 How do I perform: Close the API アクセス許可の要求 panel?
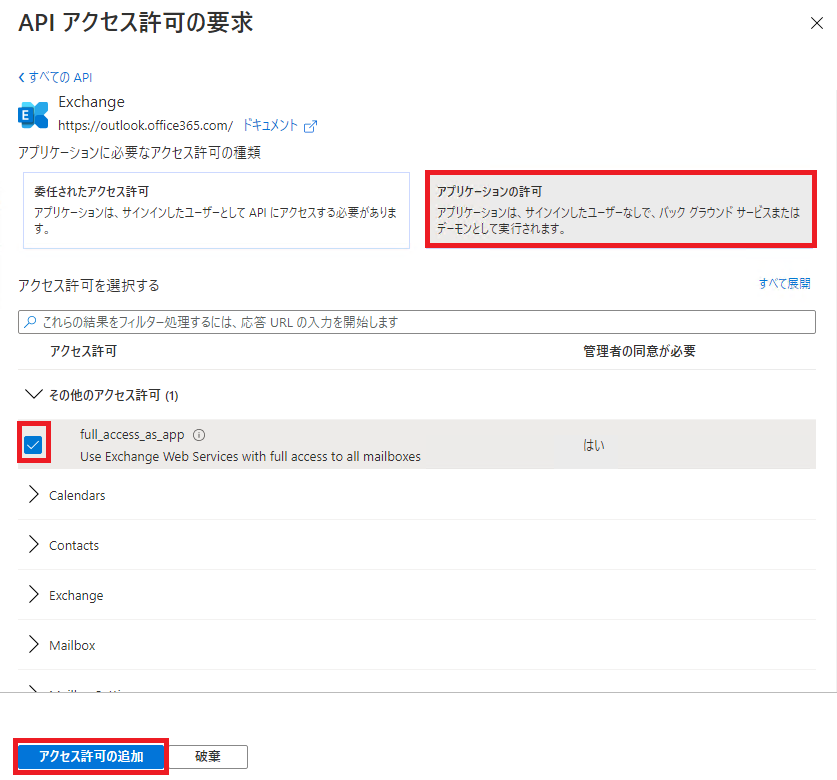coord(816,23)
